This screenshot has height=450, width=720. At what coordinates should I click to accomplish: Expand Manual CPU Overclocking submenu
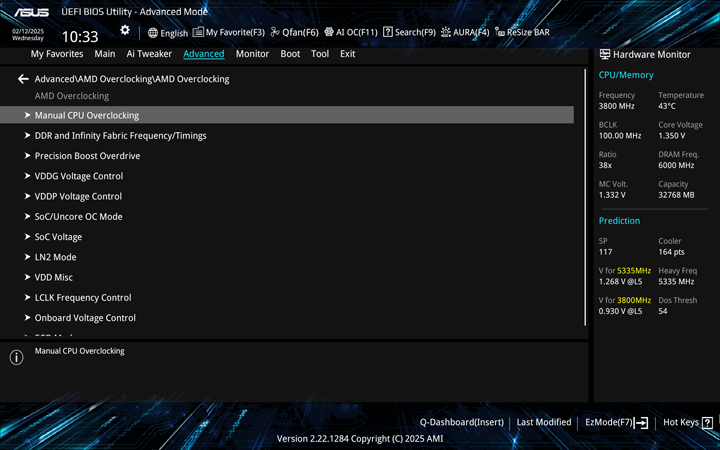tap(87, 115)
